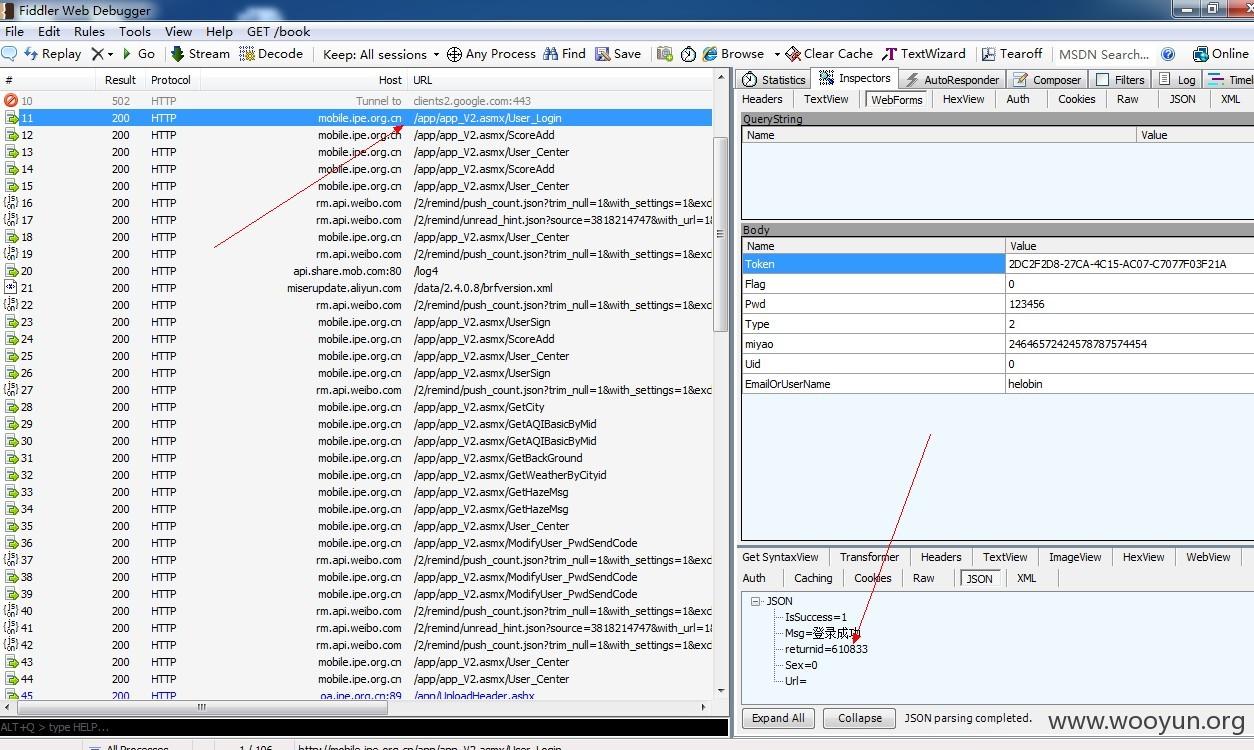Click the Pwd value 123456 cell
Screen dimensions: 1254x750
[1130, 304]
